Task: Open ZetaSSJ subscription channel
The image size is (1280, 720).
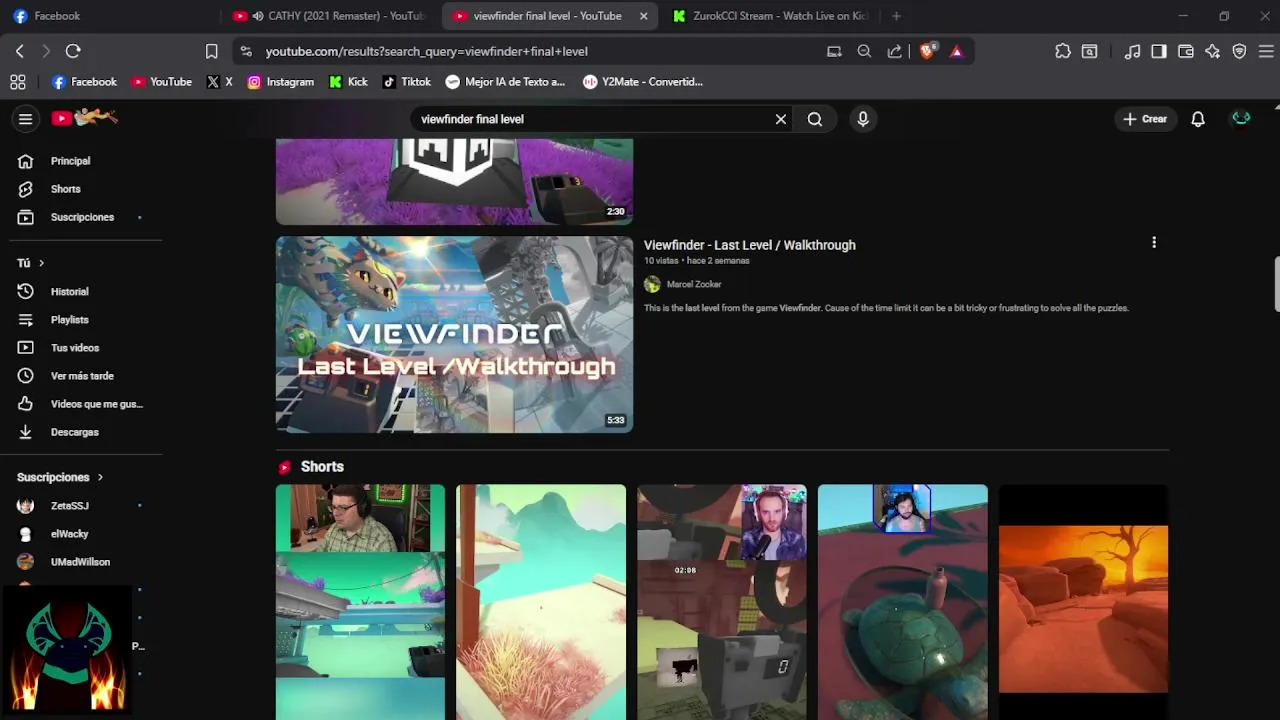Action: (x=69, y=506)
